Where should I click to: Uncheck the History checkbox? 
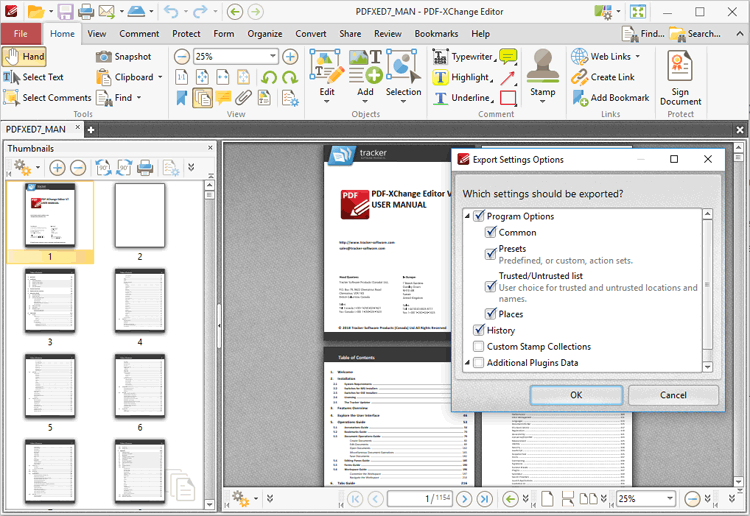click(479, 330)
